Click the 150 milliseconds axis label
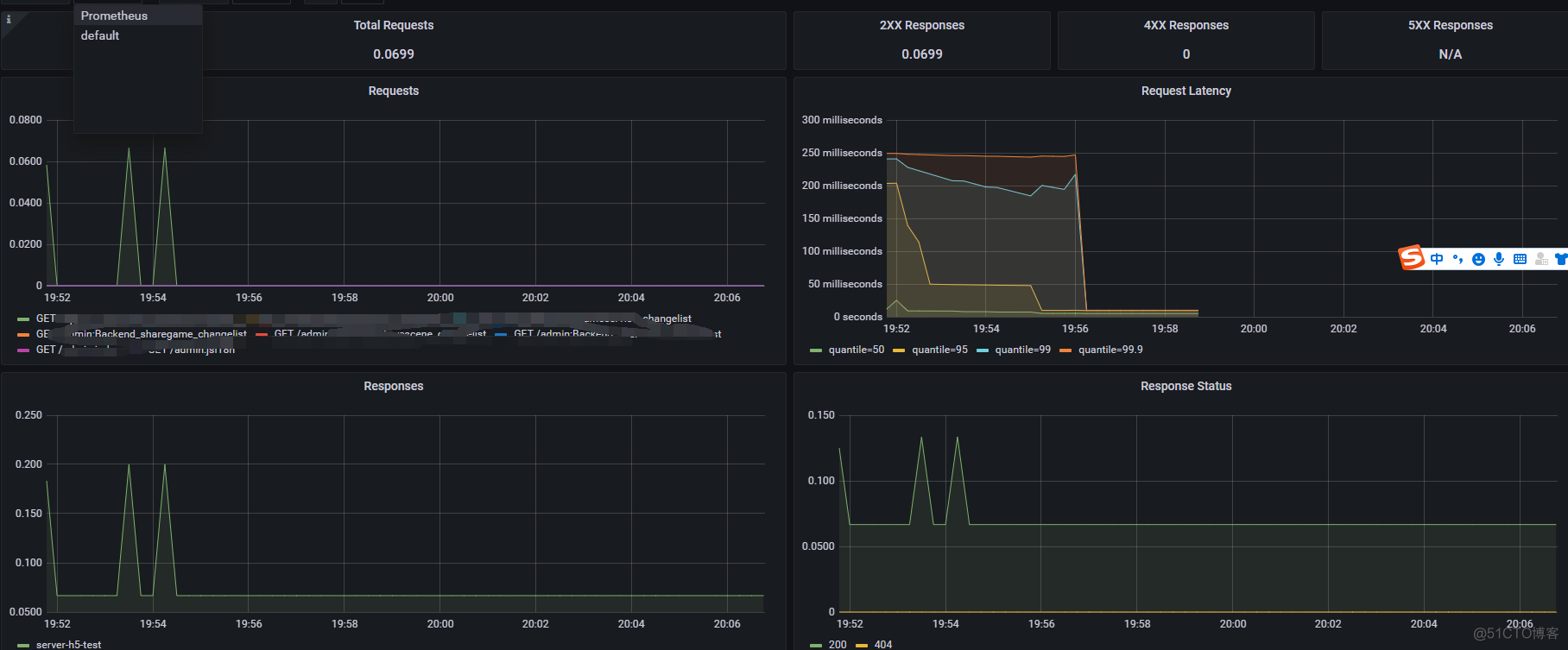This screenshot has height=650, width=1568. [x=842, y=218]
